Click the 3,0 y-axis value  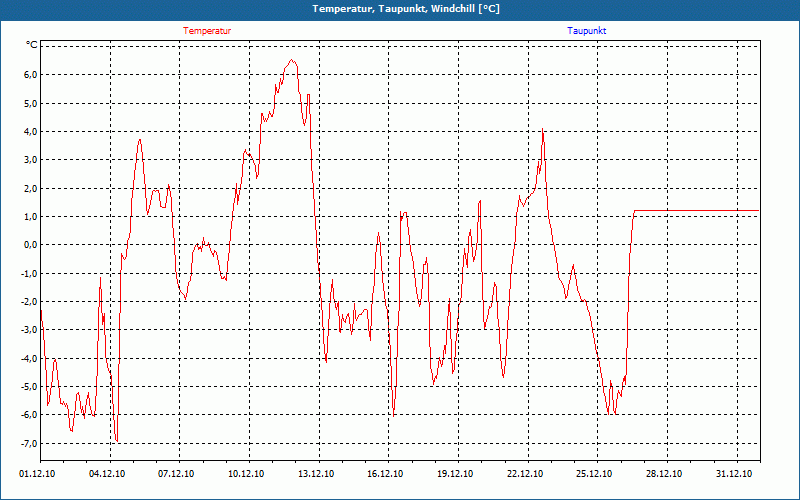[x=30, y=160]
